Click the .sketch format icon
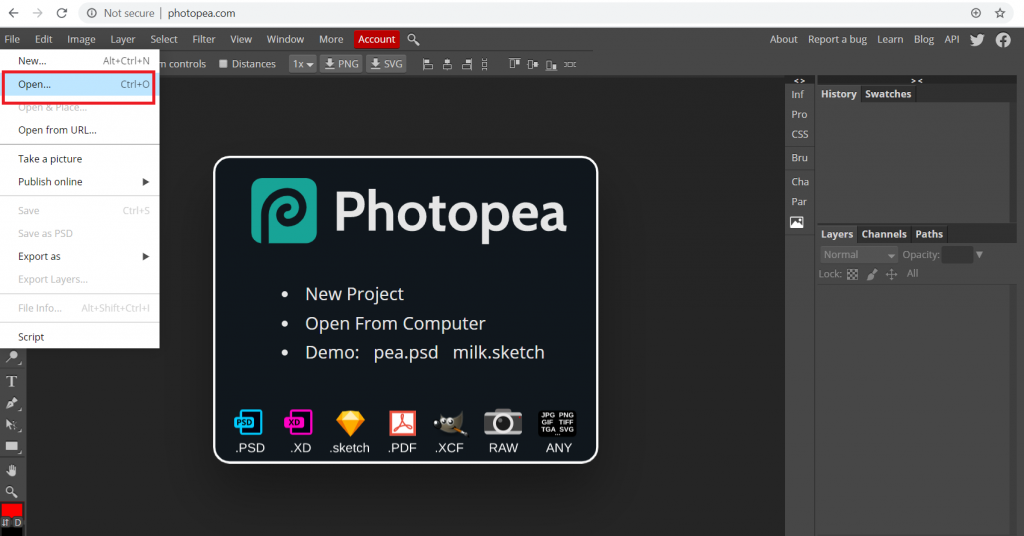 [350, 422]
